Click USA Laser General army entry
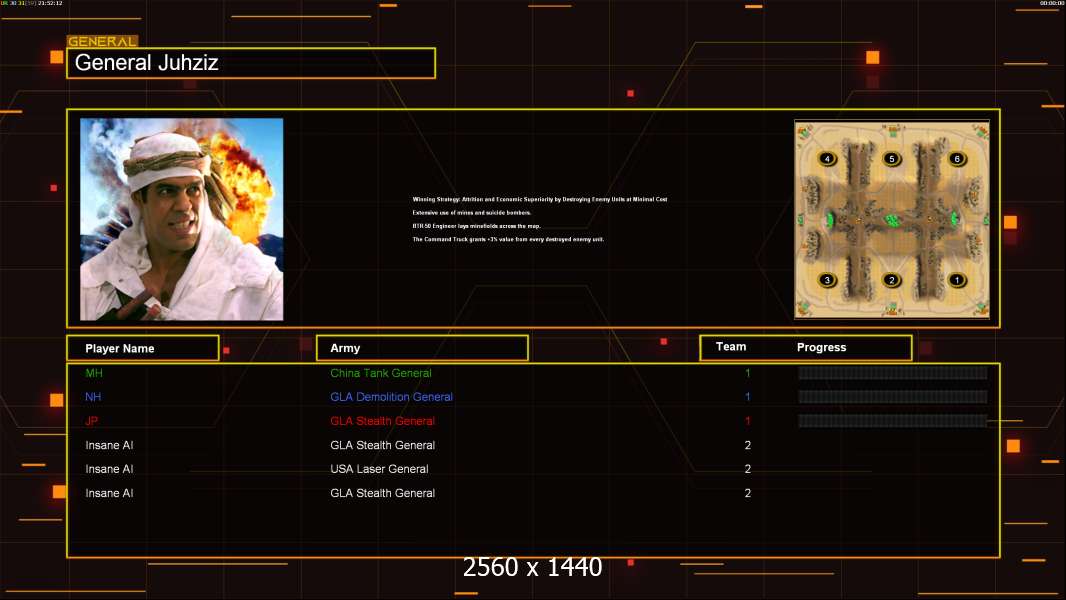The height and width of the screenshot is (600, 1066). pyautogui.click(x=379, y=469)
